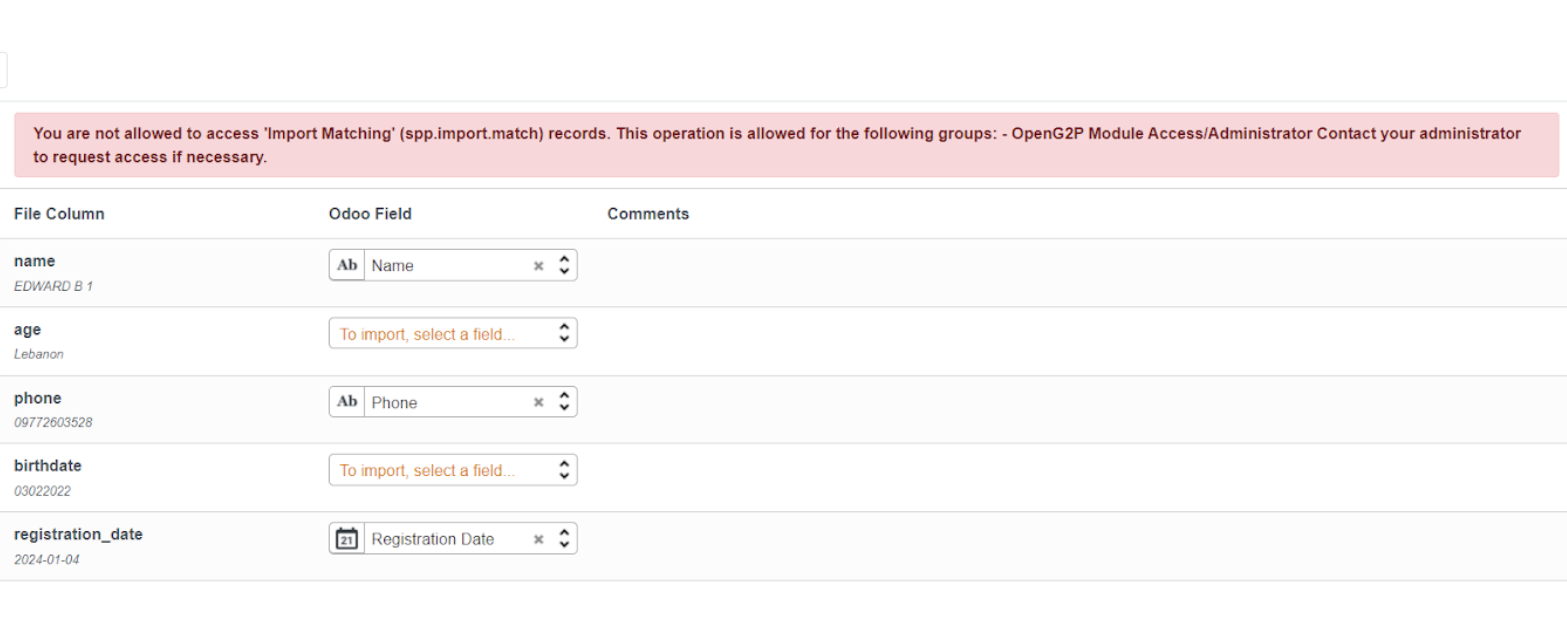Click the phone row value 09772603528
The width and height of the screenshot is (1567, 626).
(53, 422)
